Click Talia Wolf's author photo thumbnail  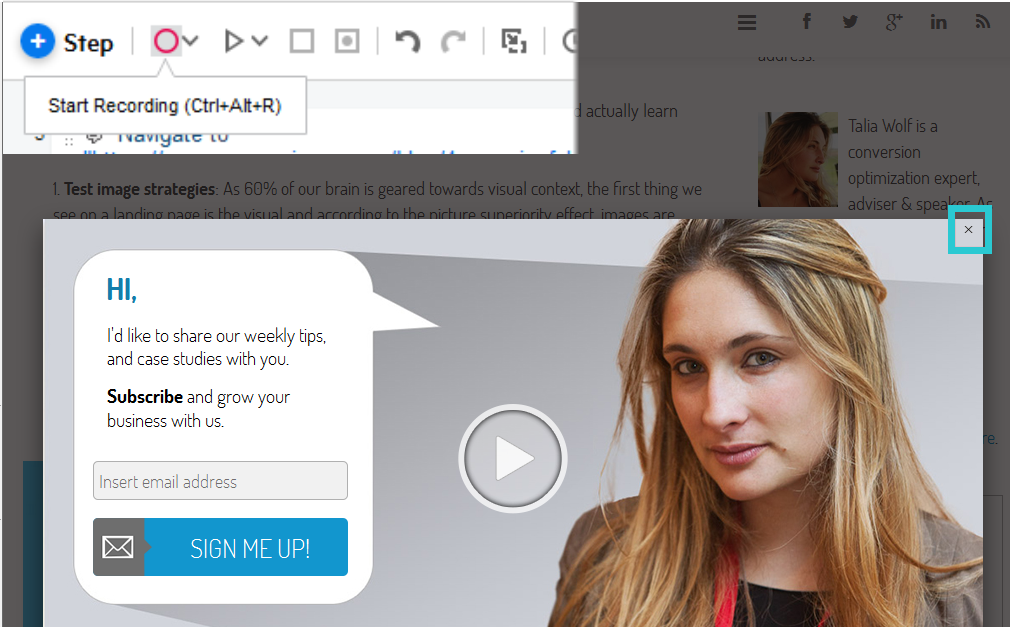(x=798, y=160)
